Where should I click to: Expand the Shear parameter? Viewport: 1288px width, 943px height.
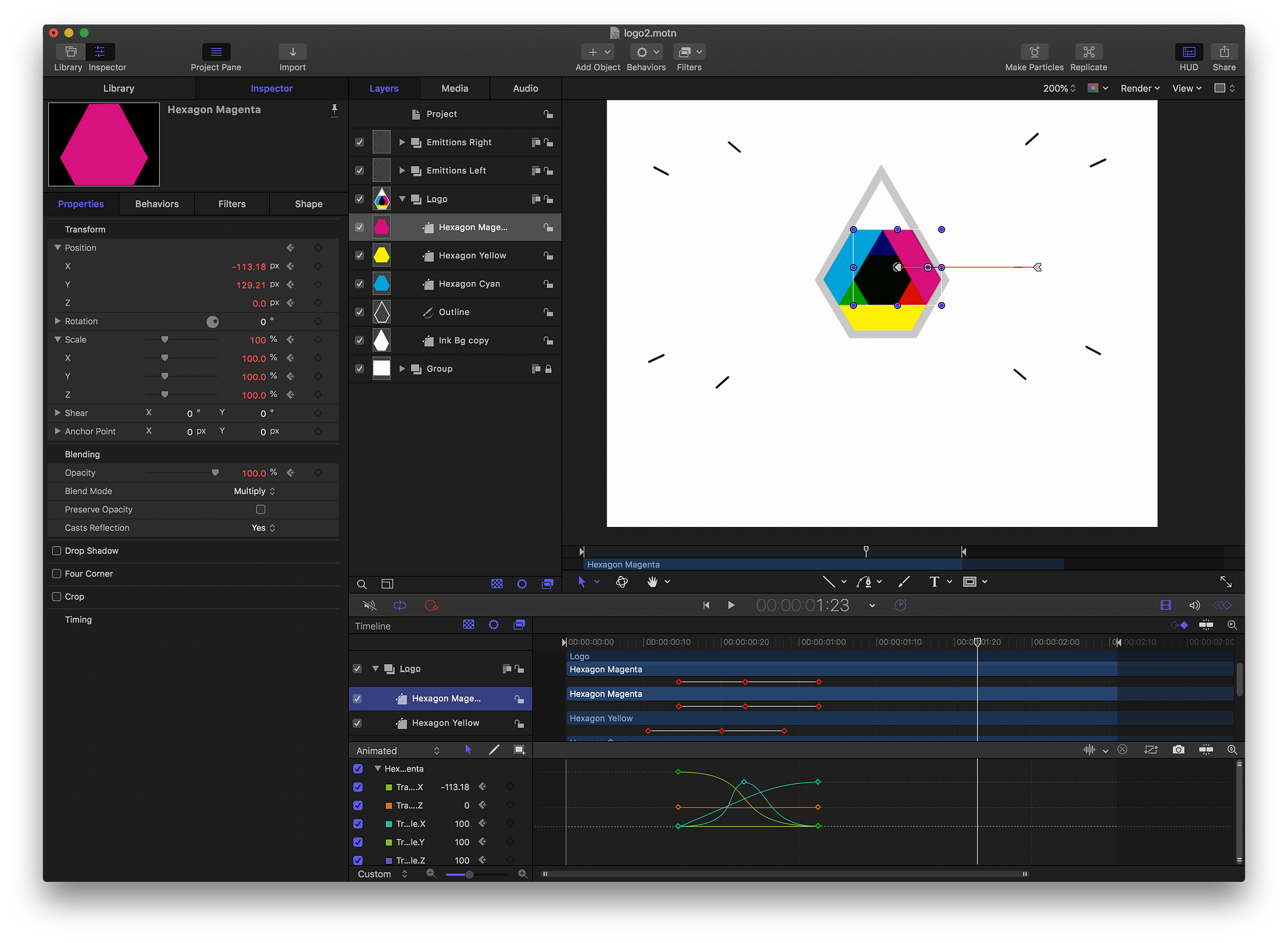57,413
